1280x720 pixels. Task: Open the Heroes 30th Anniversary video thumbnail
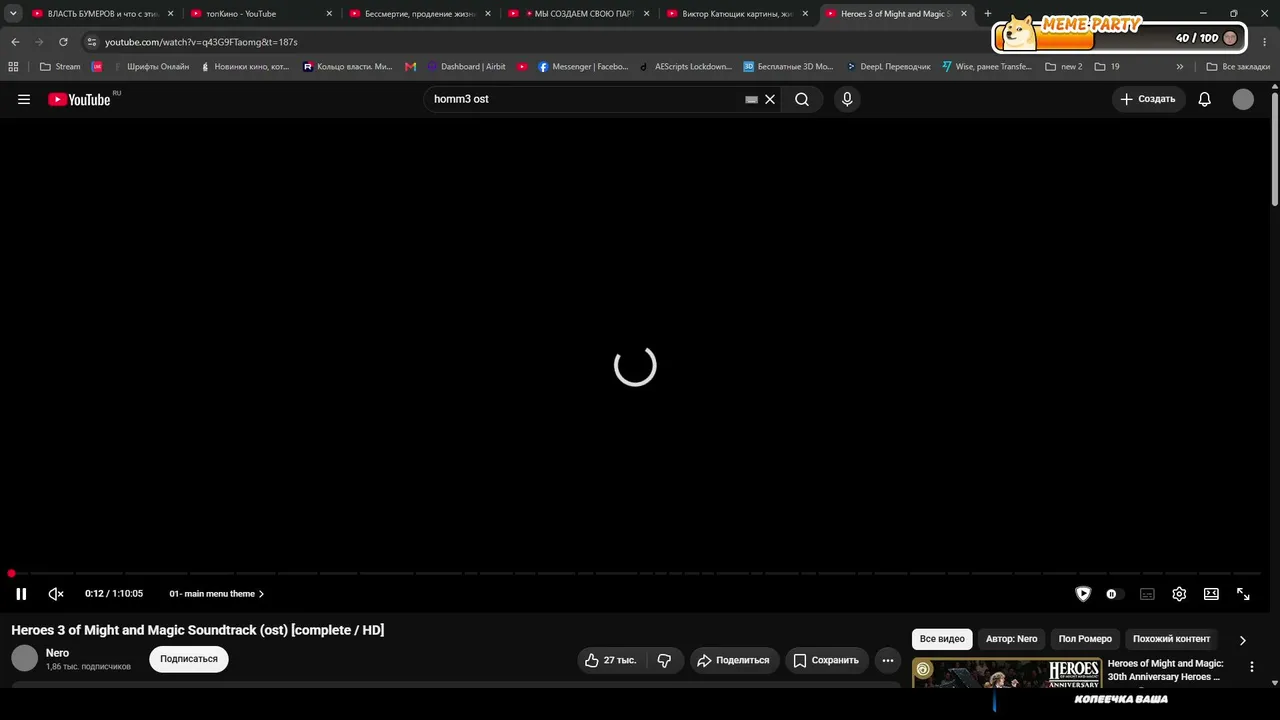pos(1006,672)
